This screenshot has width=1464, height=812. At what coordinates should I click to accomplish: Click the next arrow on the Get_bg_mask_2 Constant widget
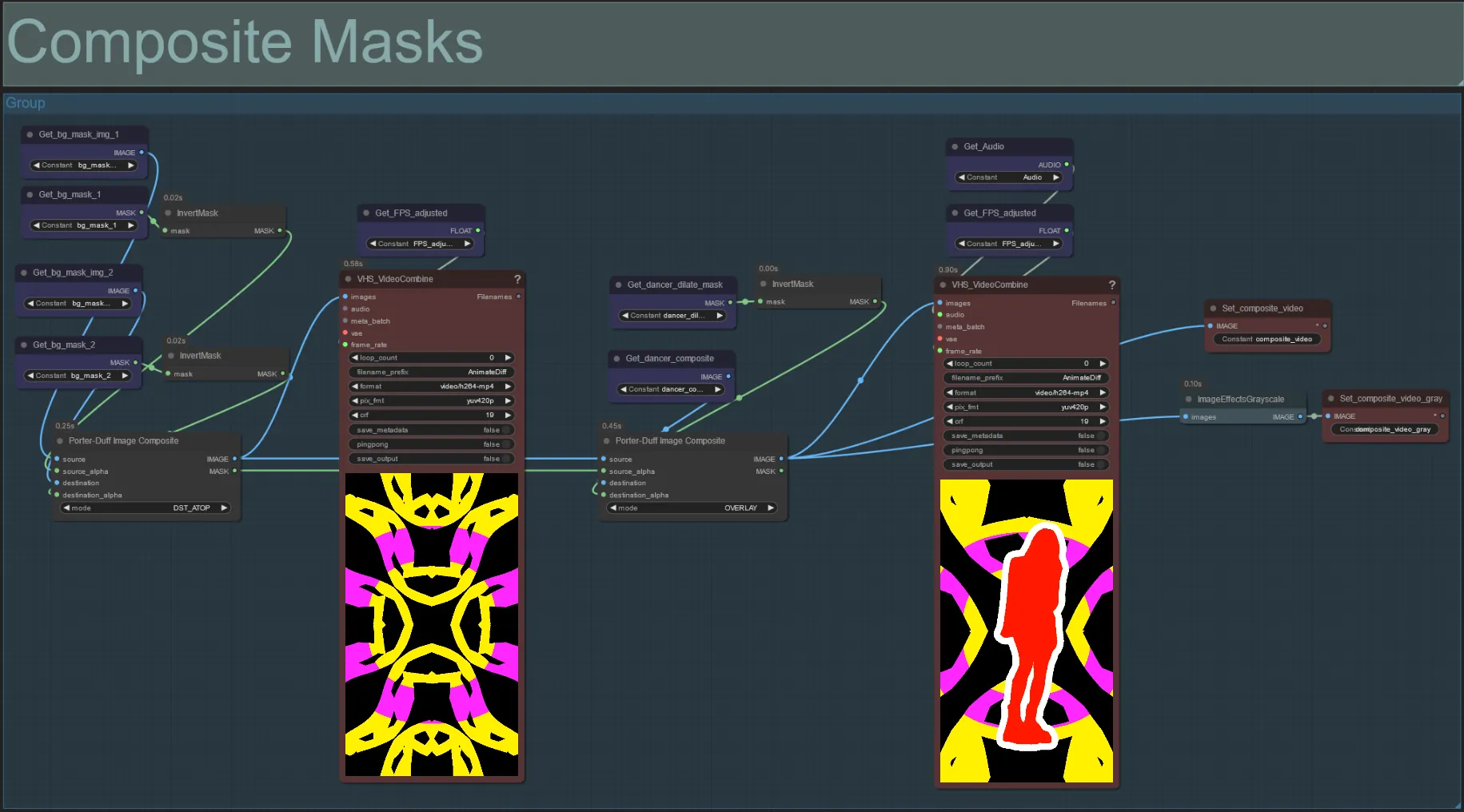click(125, 376)
